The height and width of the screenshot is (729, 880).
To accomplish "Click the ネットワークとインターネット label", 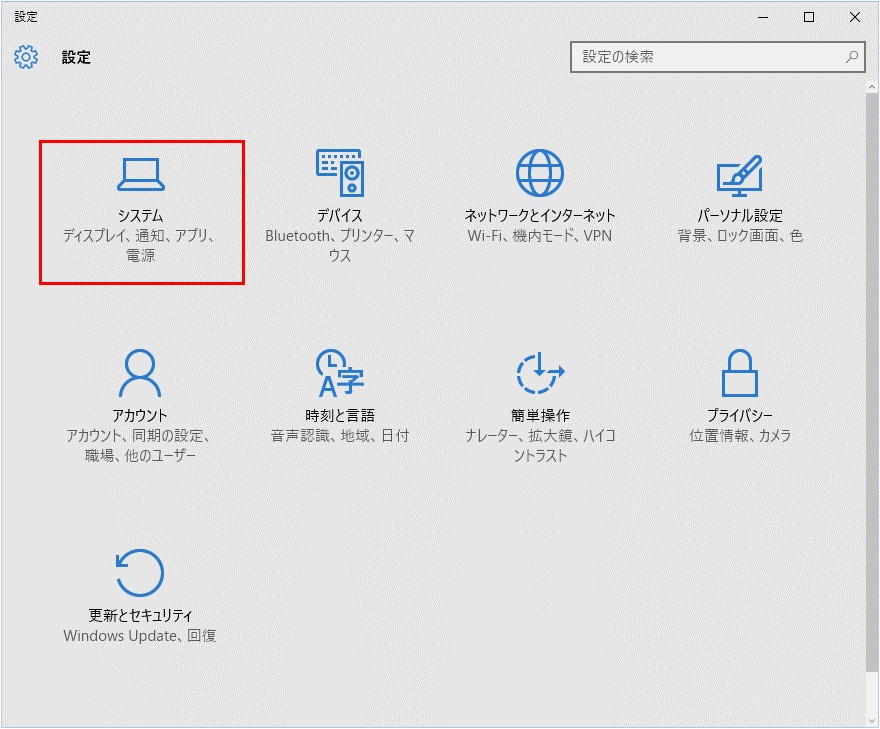I will (x=540, y=216).
